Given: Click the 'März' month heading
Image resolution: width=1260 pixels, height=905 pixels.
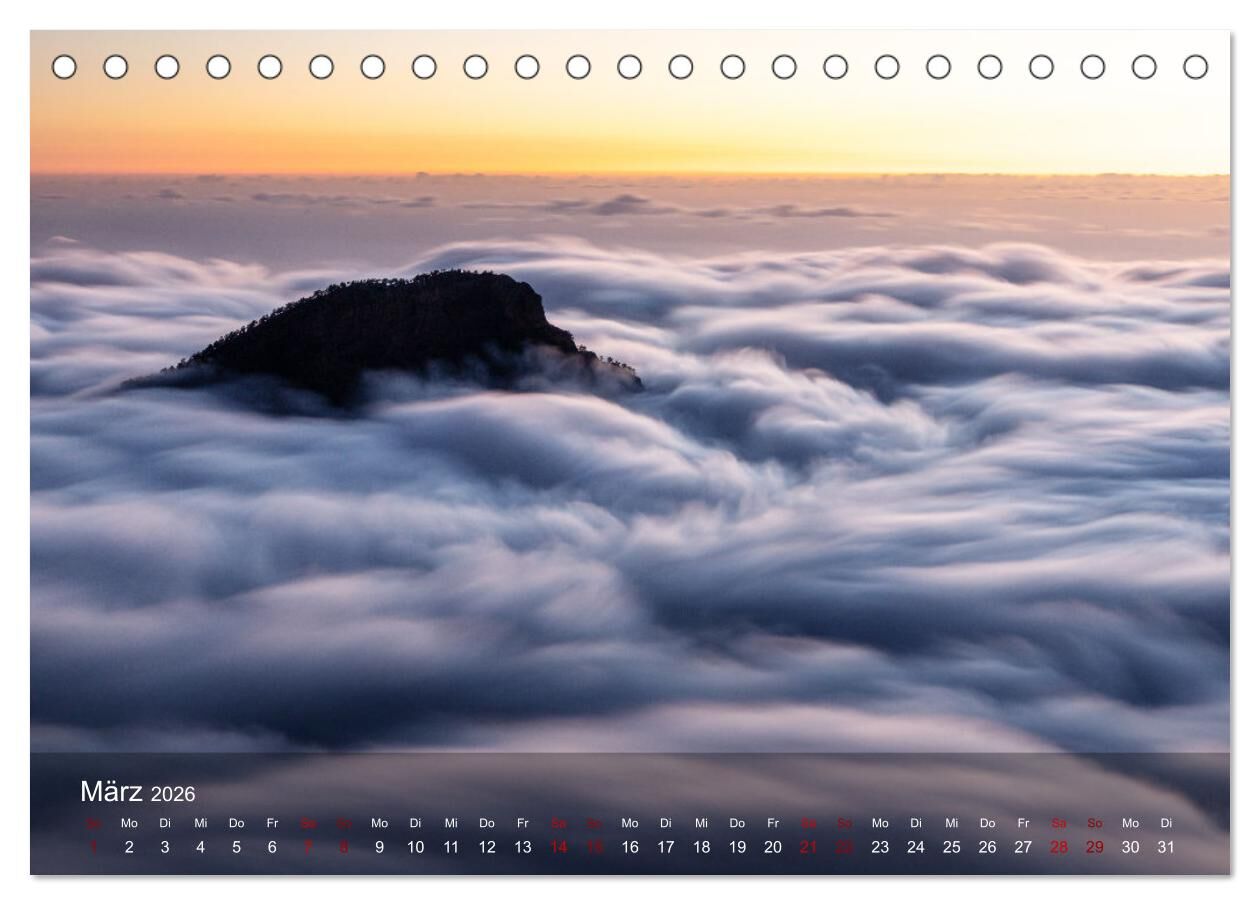Looking at the screenshot, I should (x=111, y=791).
